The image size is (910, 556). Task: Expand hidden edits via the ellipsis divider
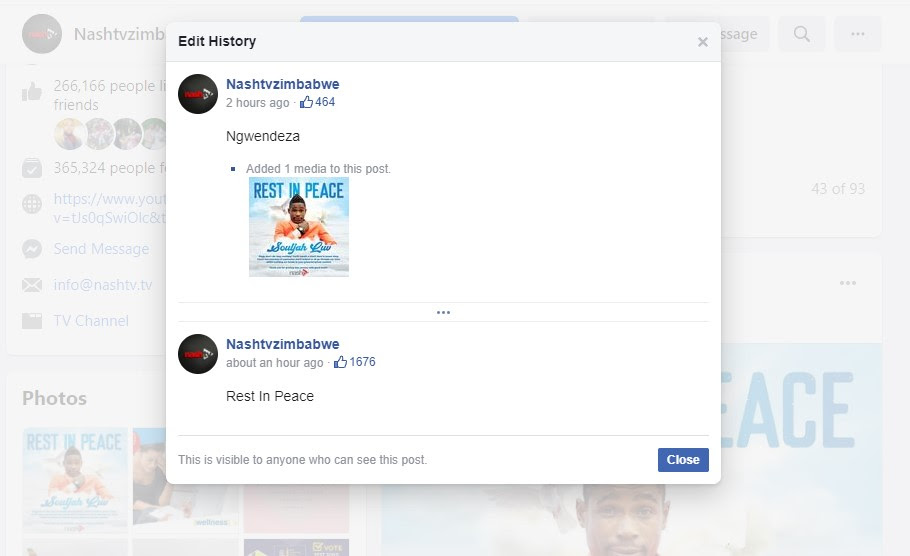click(x=443, y=312)
